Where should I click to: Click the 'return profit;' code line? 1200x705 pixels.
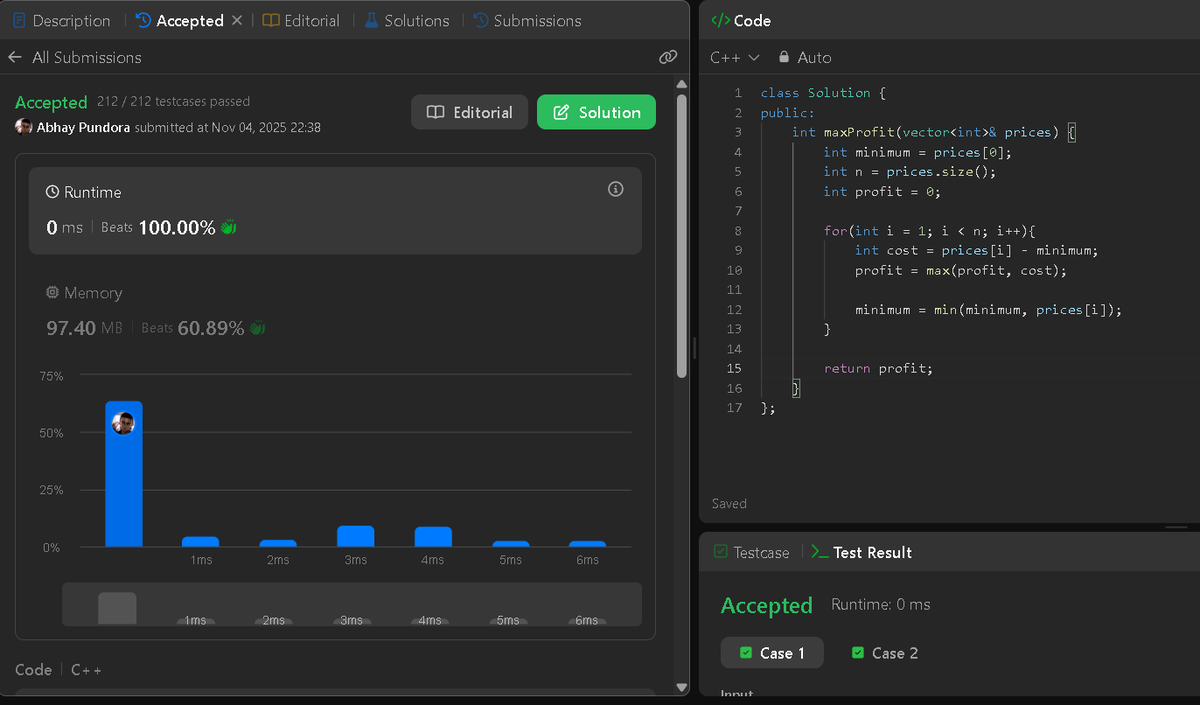pyautogui.click(x=878, y=368)
